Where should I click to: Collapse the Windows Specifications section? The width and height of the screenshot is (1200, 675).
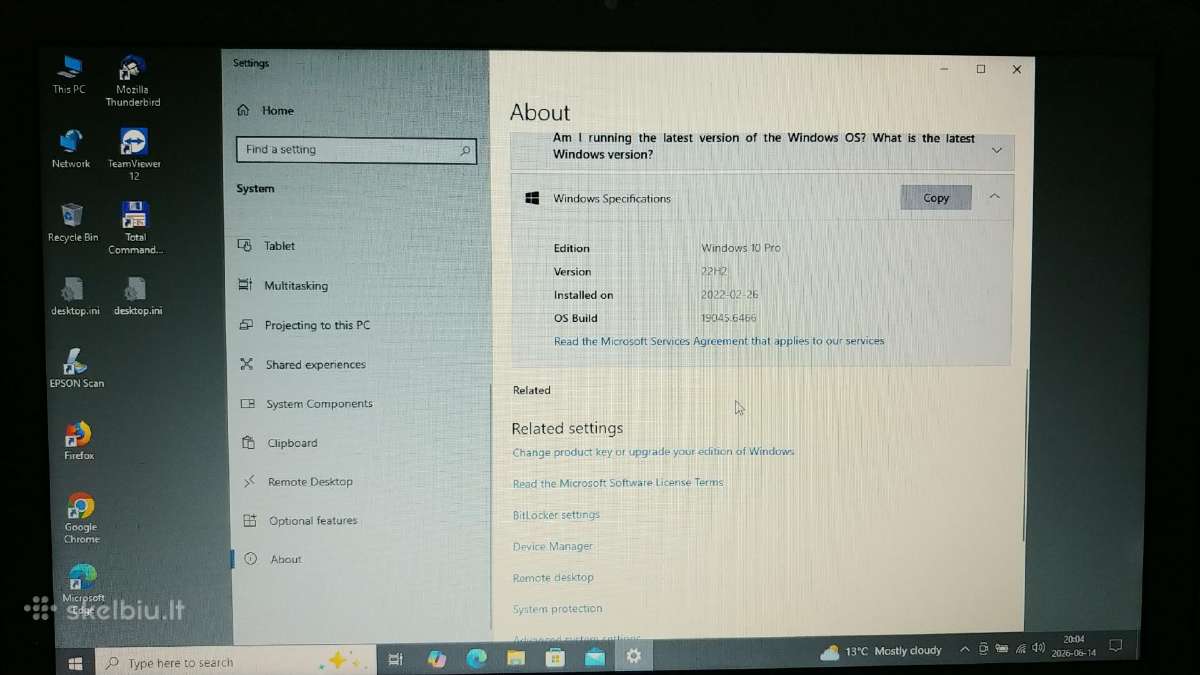[x=994, y=197]
